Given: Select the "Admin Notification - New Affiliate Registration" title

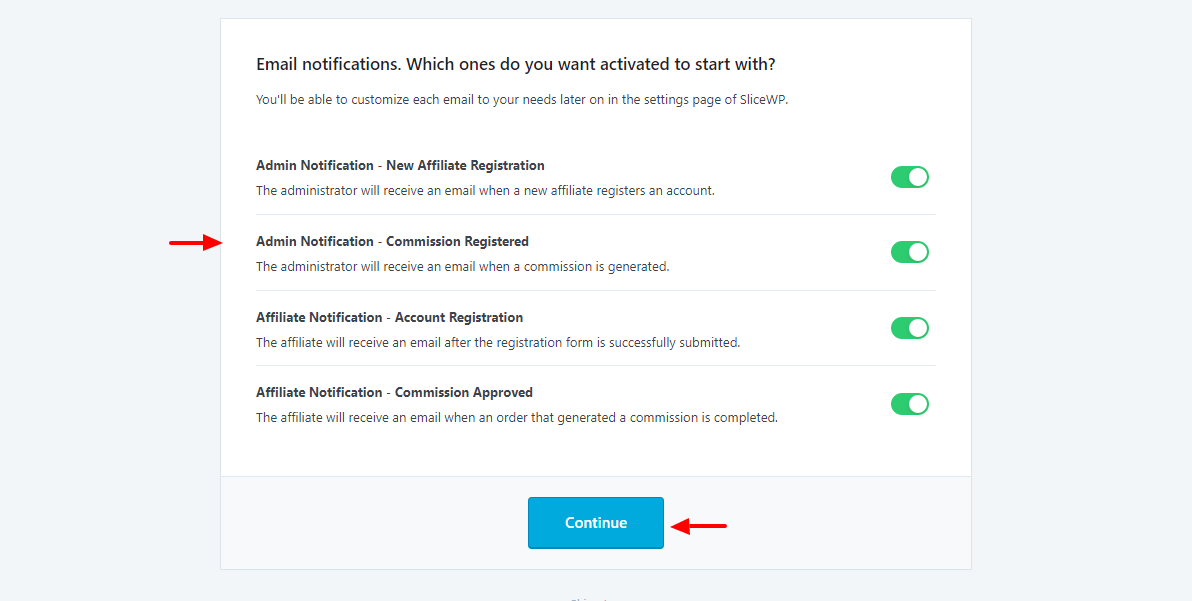Looking at the screenshot, I should point(400,165).
